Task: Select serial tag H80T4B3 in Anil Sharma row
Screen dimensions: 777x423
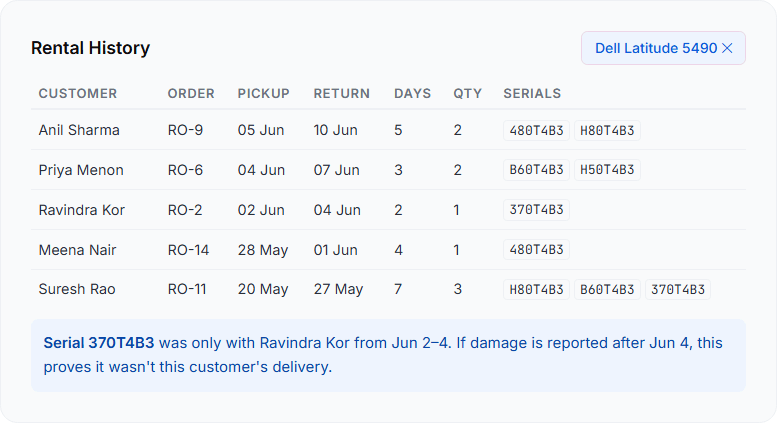Action: [x=607, y=130]
